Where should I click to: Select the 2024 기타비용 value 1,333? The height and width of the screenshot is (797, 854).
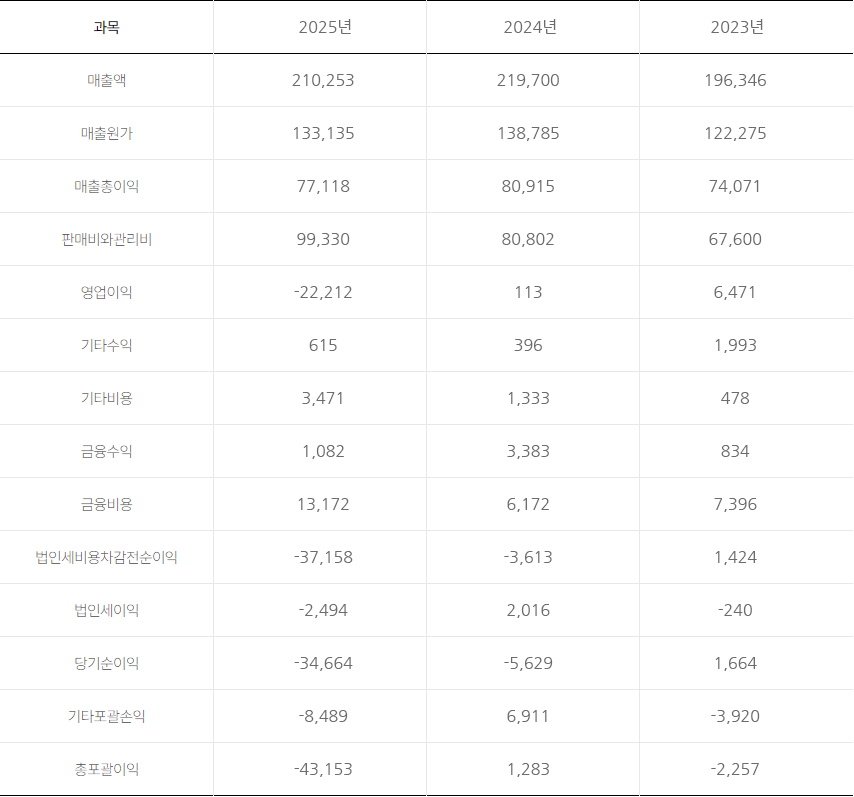tap(528, 399)
